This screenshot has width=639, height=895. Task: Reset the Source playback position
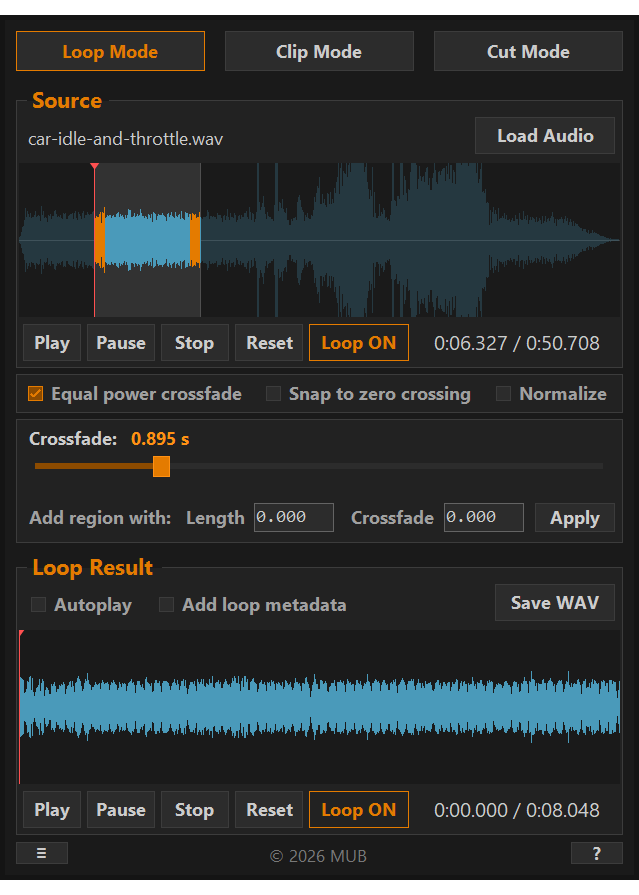269,342
